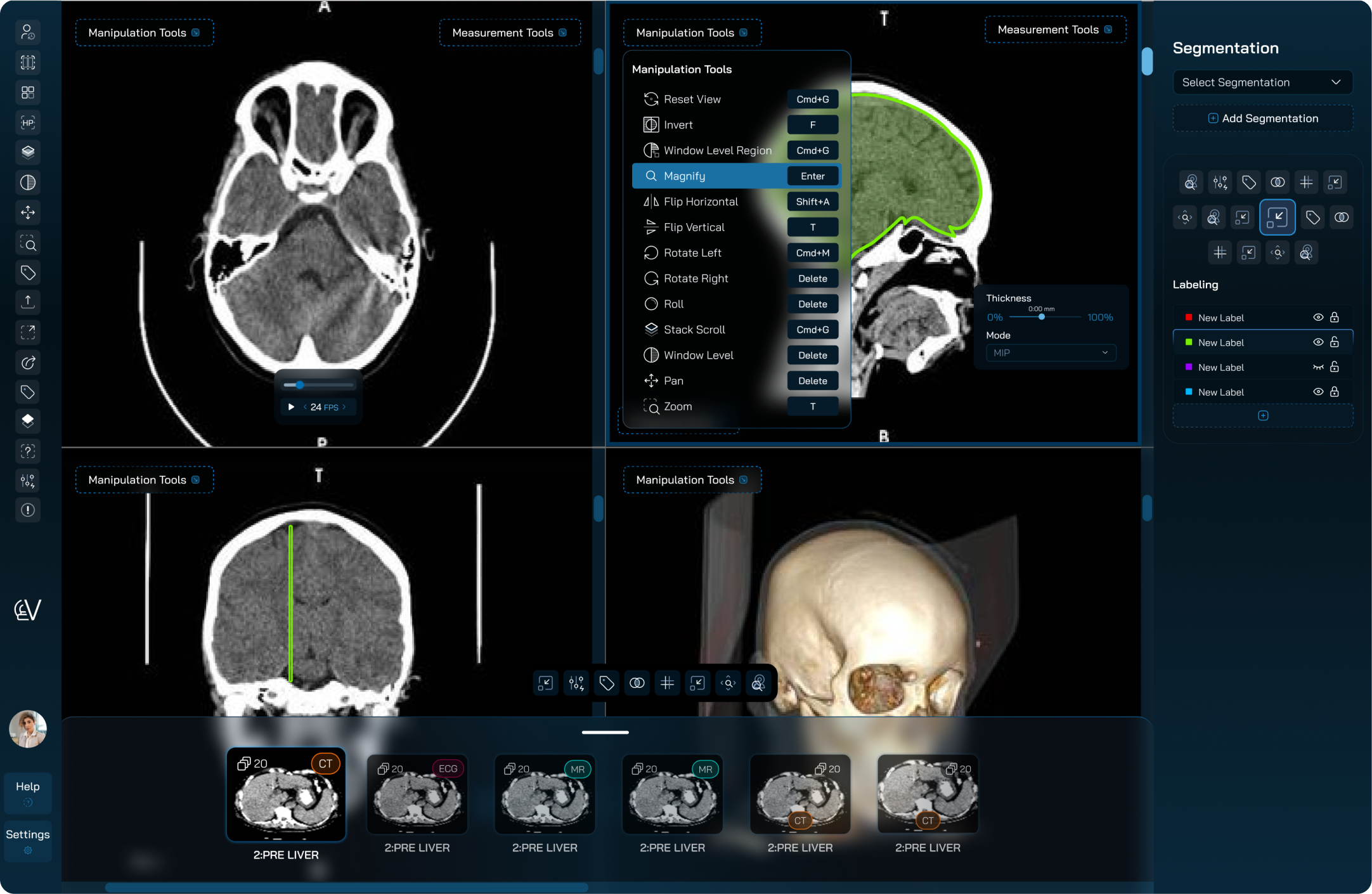This screenshot has height=894, width=1372.
Task: Click the upload arrow icon in sidebar
Action: coord(28,302)
